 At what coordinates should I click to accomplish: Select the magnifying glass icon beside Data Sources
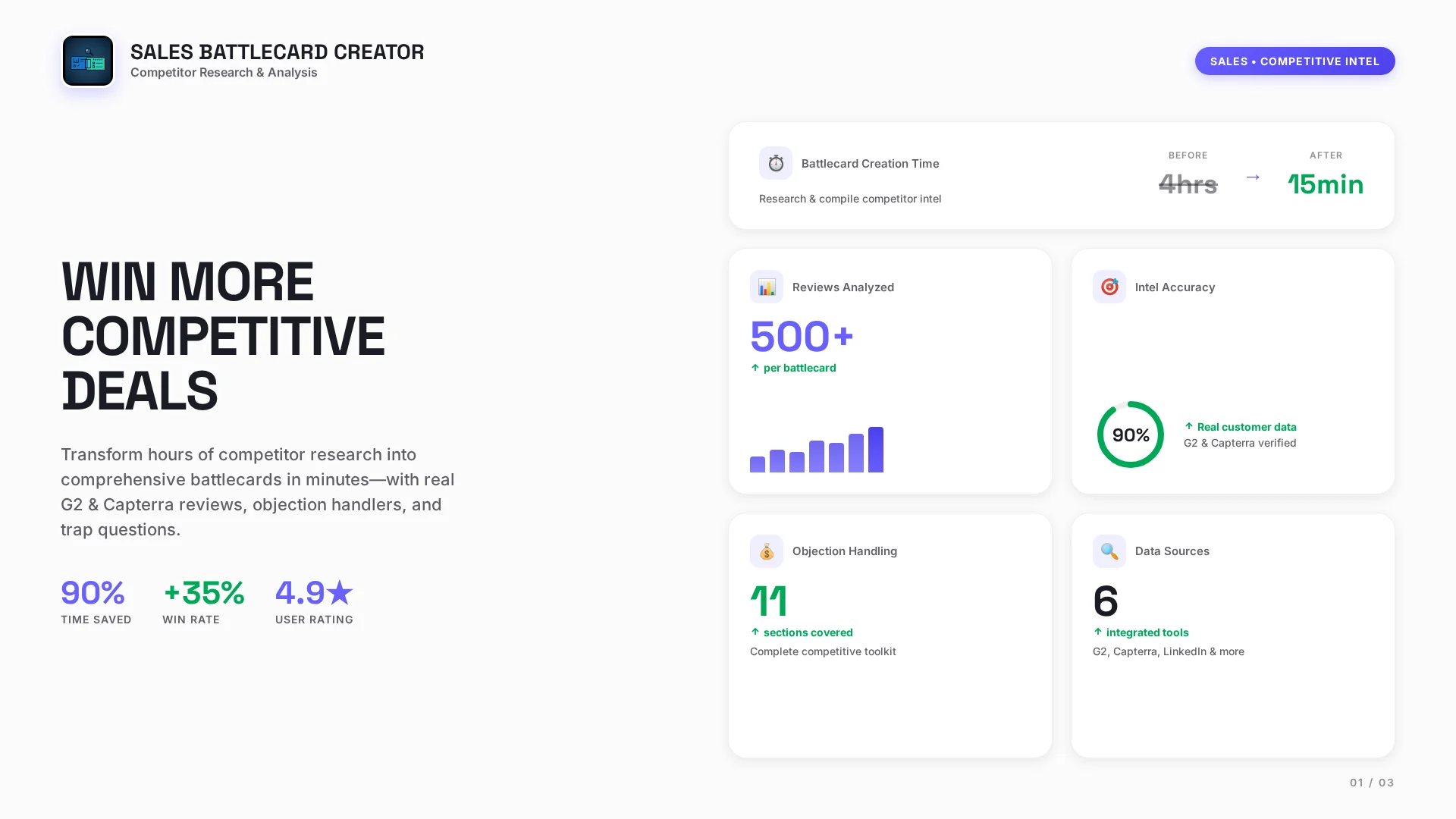point(1109,551)
